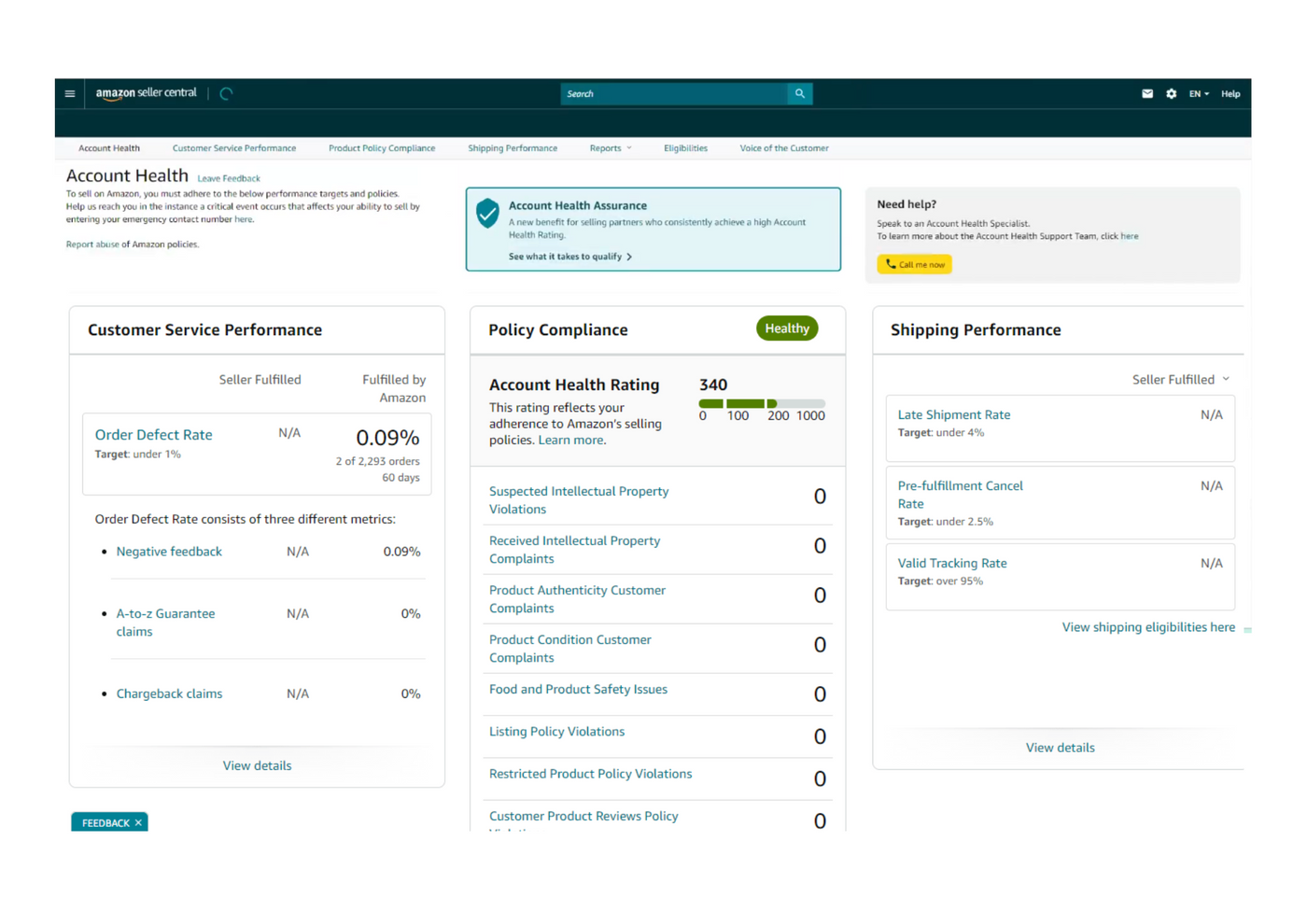1307x924 pixels.
Task: Open Valid Tracking Rate link
Action: (952, 563)
